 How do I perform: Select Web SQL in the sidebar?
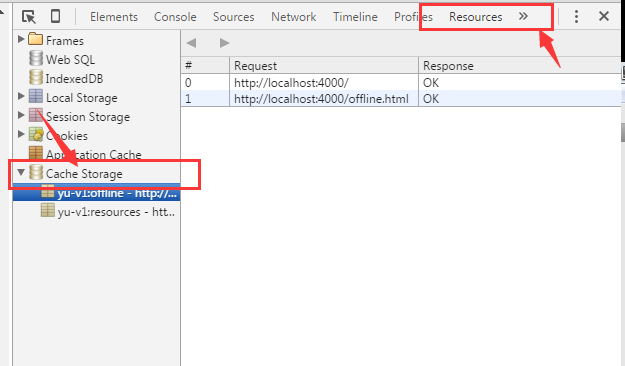pos(70,60)
